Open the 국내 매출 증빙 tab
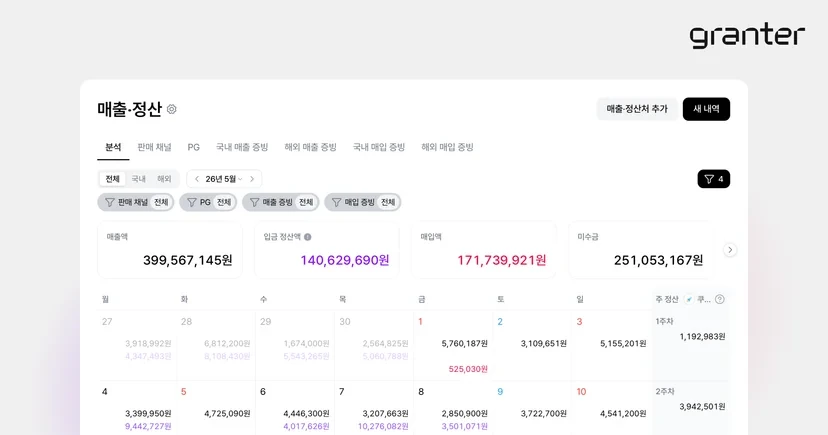Image resolution: width=828 pixels, height=435 pixels. (242, 147)
